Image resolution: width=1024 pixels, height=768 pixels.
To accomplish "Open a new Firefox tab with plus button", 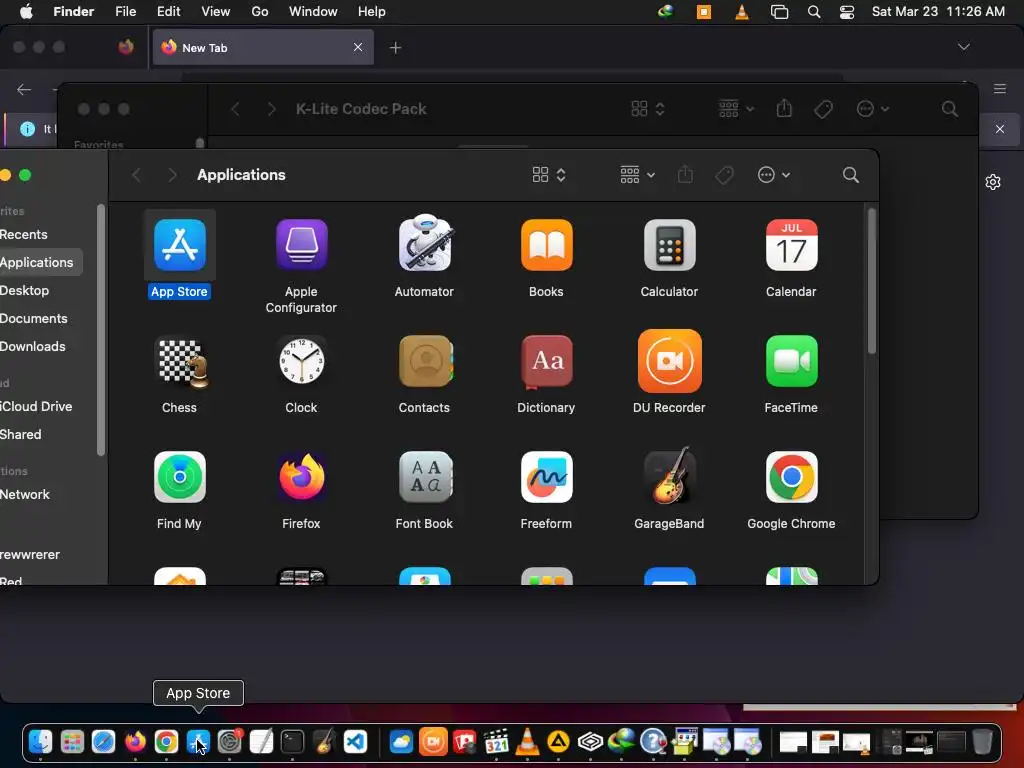I will point(395,48).
